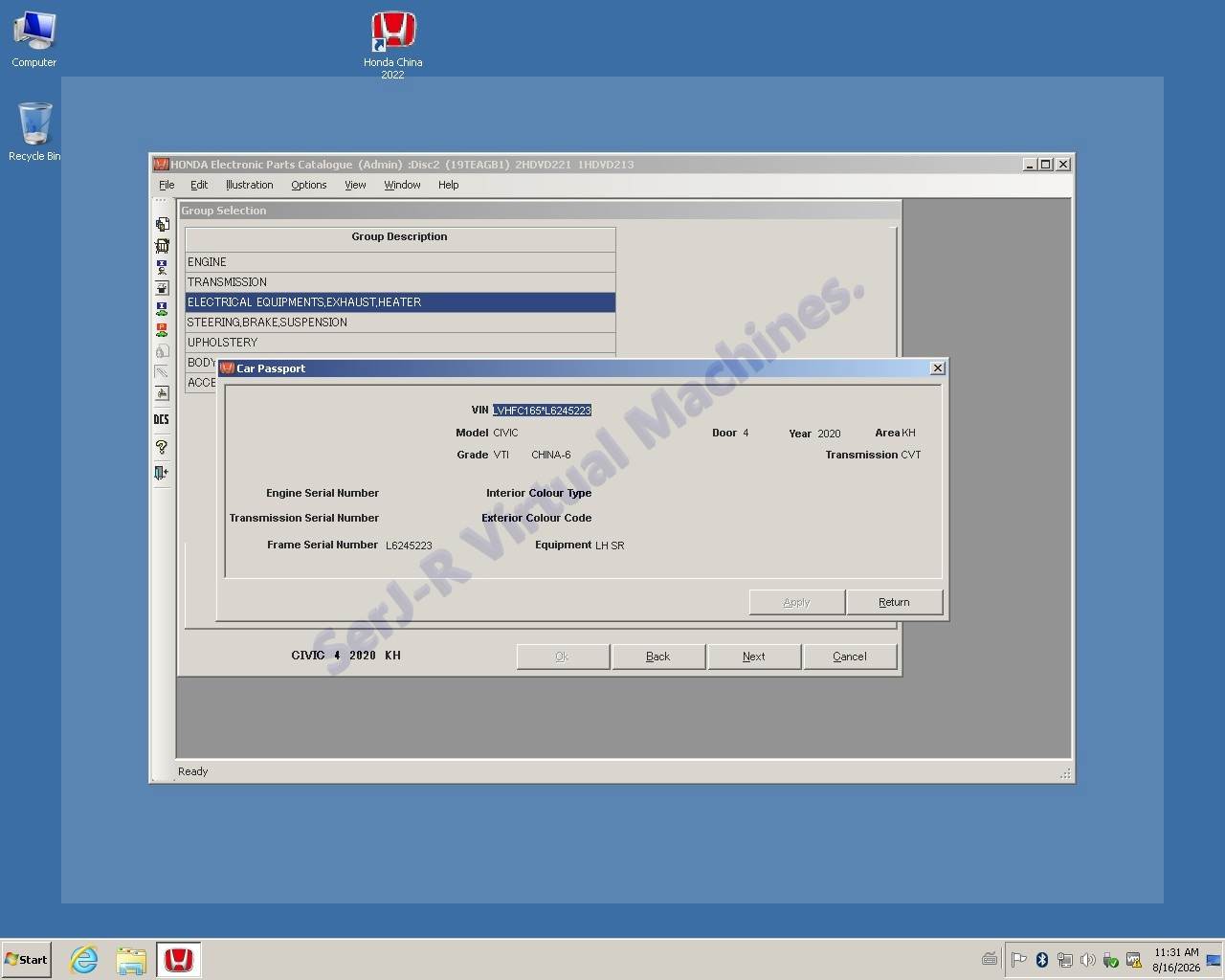
Task: Click the boxed parts-list toolbar icon
Action: (x=162, y=287)
